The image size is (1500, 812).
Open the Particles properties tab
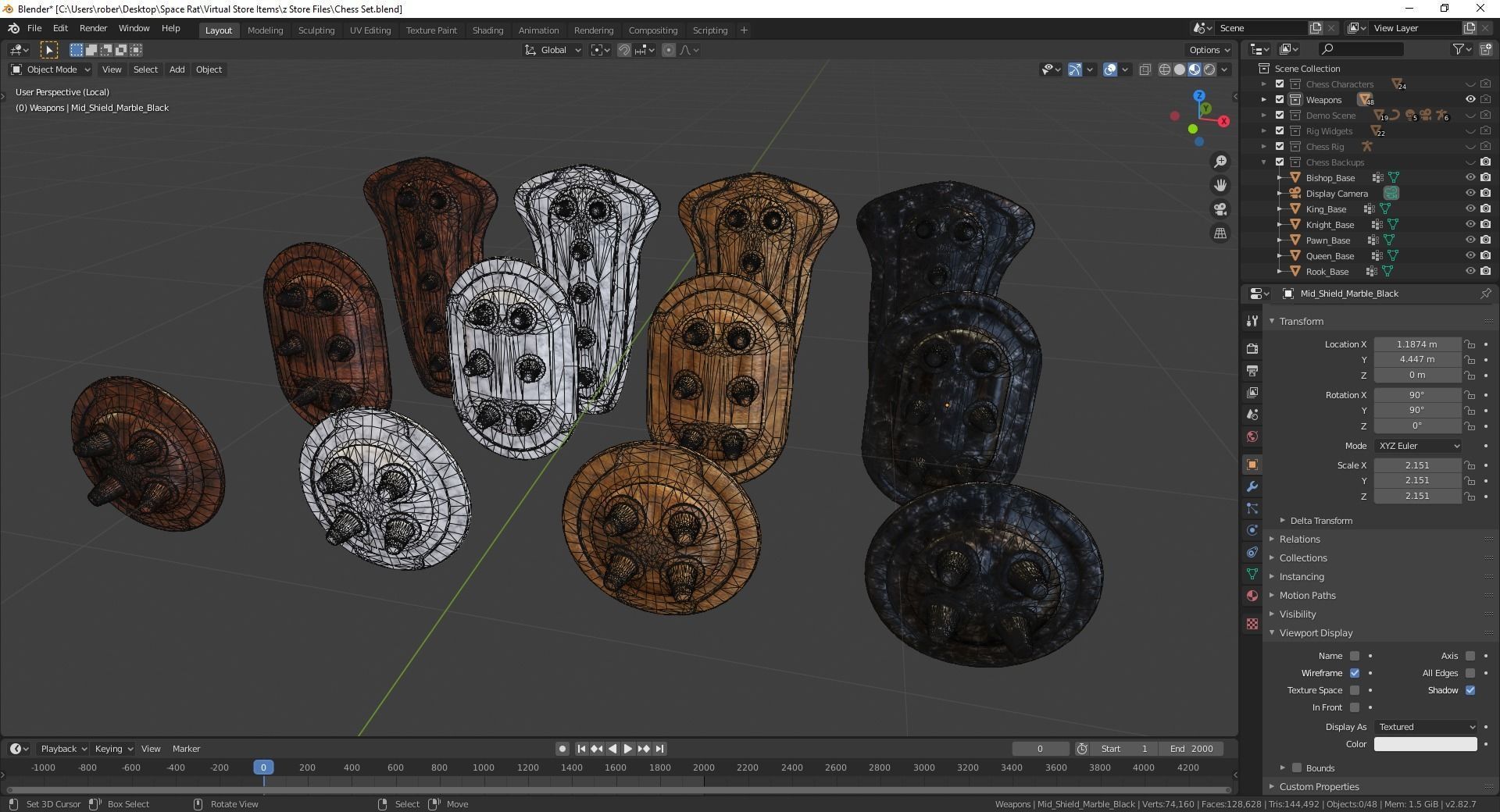[1252, 508]
